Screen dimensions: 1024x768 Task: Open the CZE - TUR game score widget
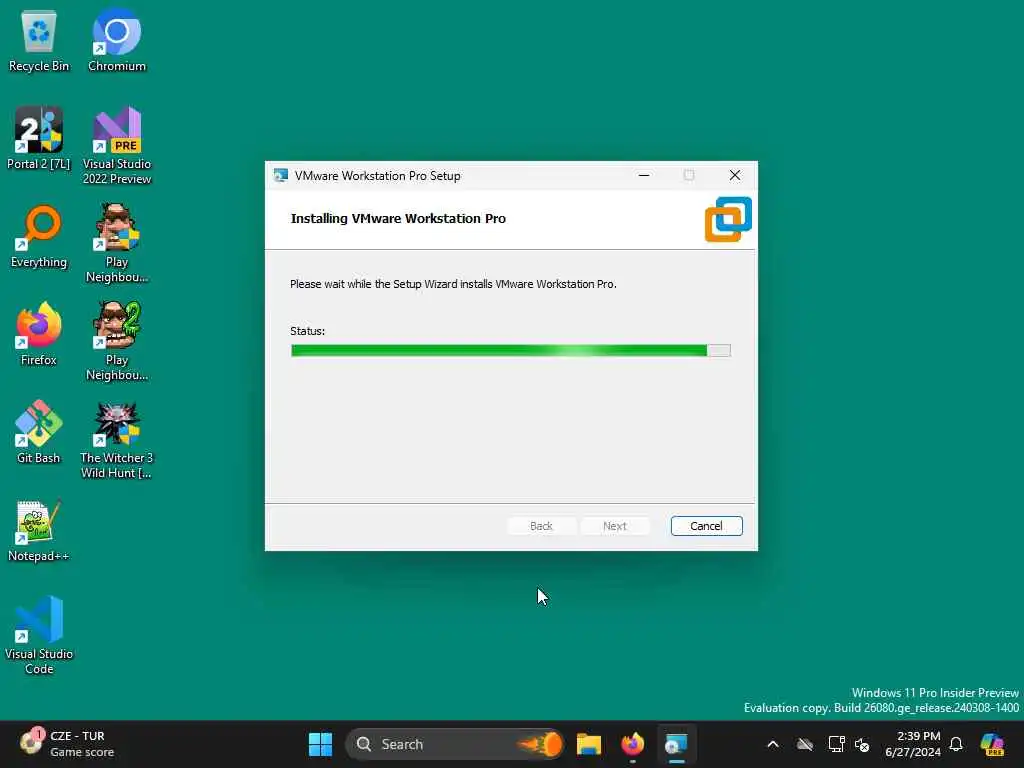[x=65, y=744]
